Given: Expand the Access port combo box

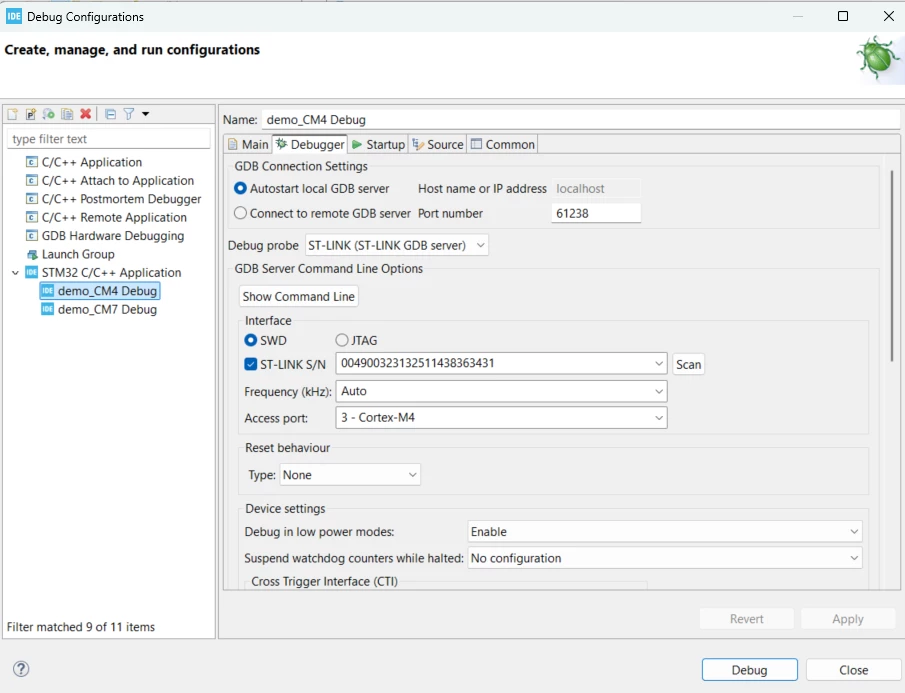Looking at the screenshot, I should 501,417.
